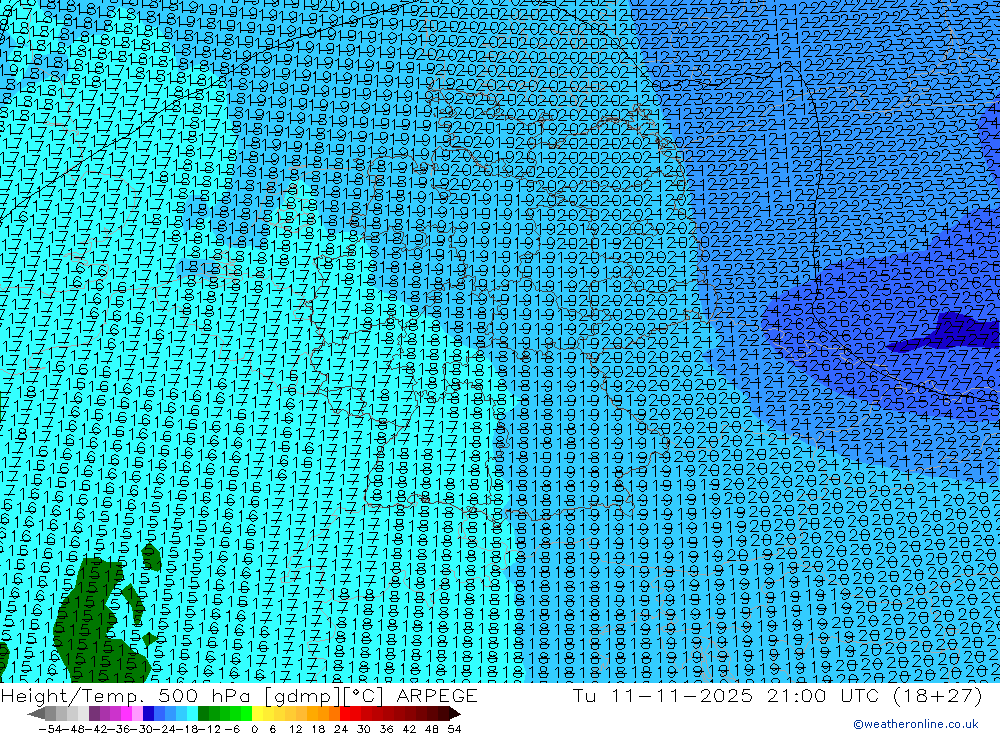
Task: Click the '-6' legend scale label
Action: [x=232, y=729]
